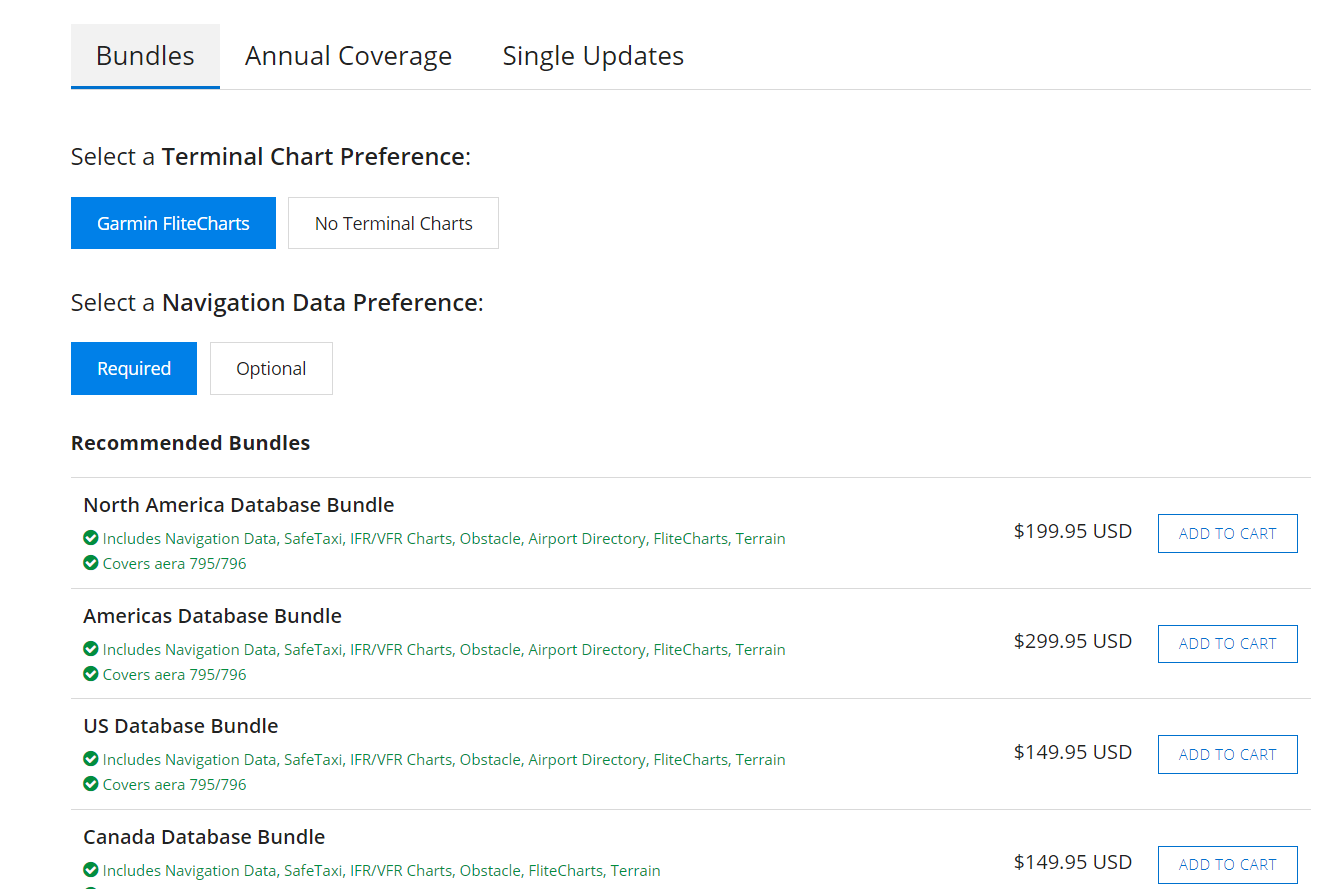Add Americas Database Bundle to cart
This screenshot has width=1342, height=889.
pos(1227,644)
